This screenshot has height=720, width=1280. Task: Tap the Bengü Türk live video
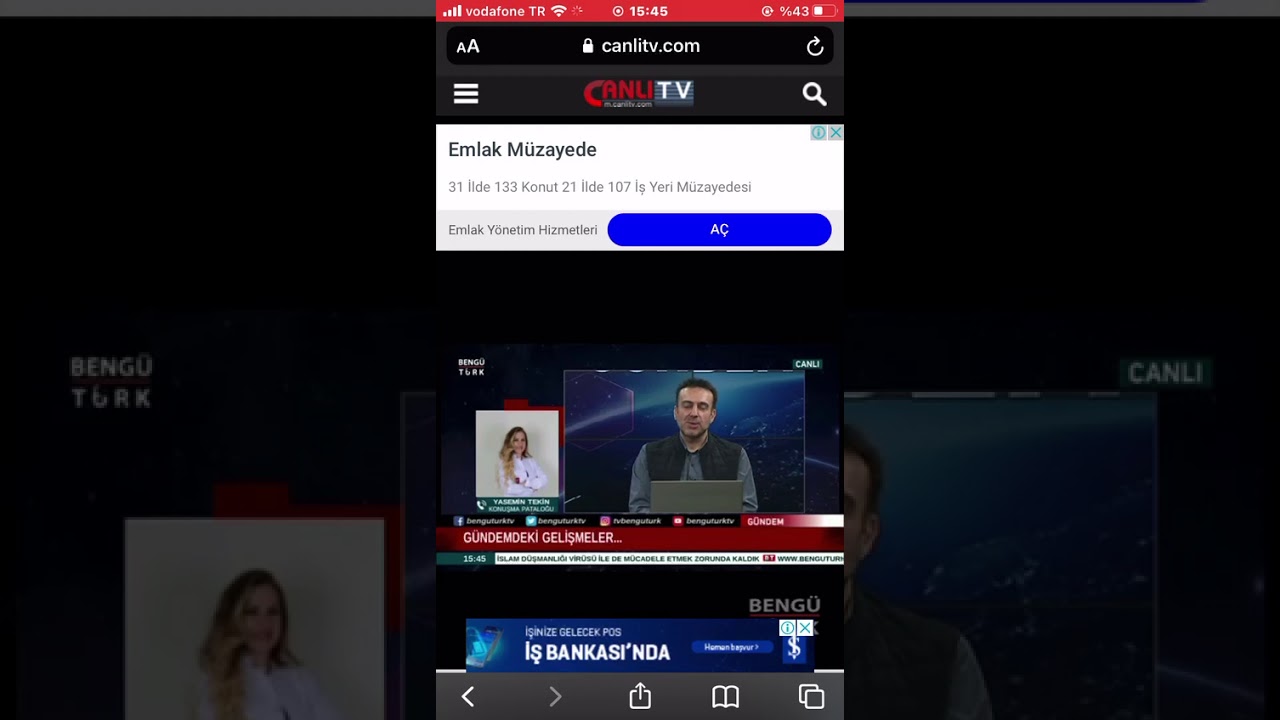tap(640, 455)
